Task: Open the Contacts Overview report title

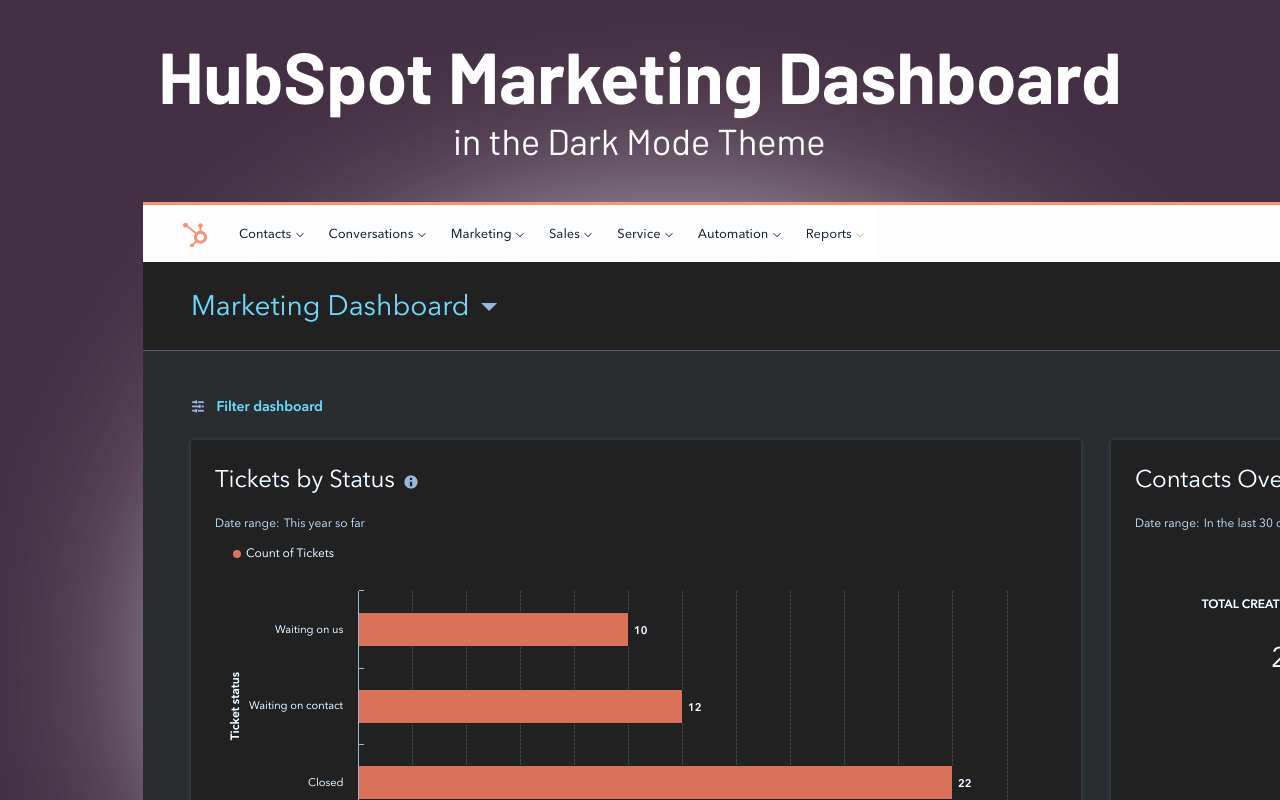Action: click(x=1207, y=479)
